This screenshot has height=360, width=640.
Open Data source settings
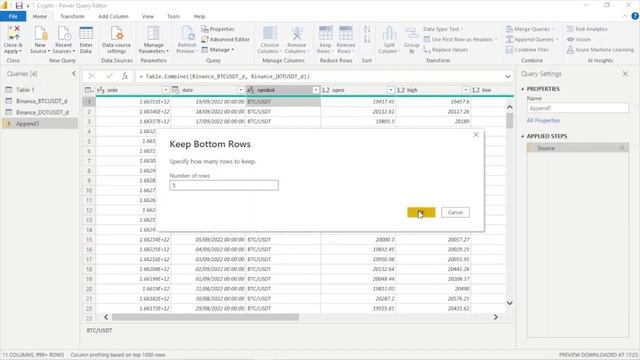pos(116,39)
